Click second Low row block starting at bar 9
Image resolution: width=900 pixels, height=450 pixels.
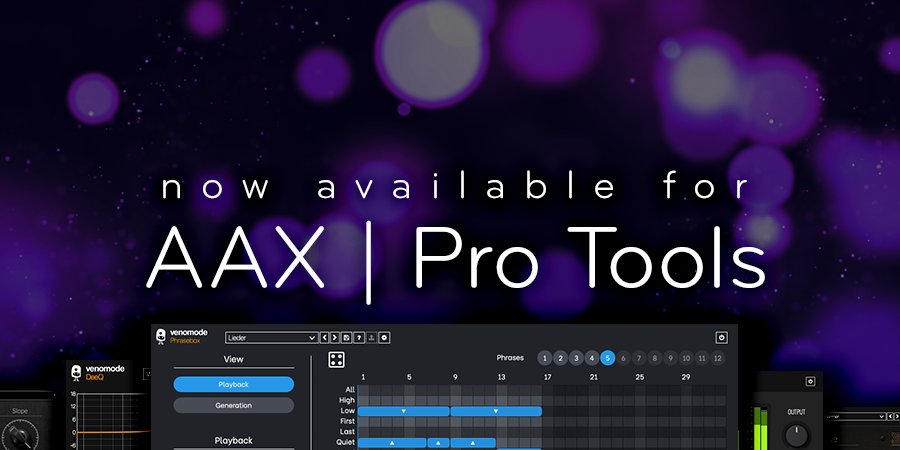496,411
